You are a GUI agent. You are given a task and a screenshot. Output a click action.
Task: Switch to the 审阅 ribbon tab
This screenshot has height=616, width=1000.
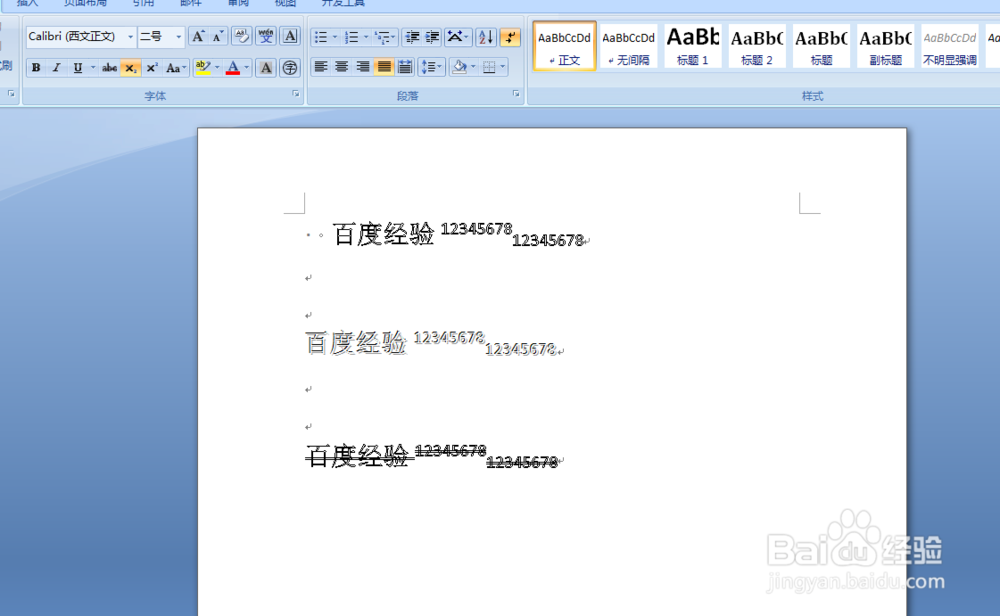(238, 3)
